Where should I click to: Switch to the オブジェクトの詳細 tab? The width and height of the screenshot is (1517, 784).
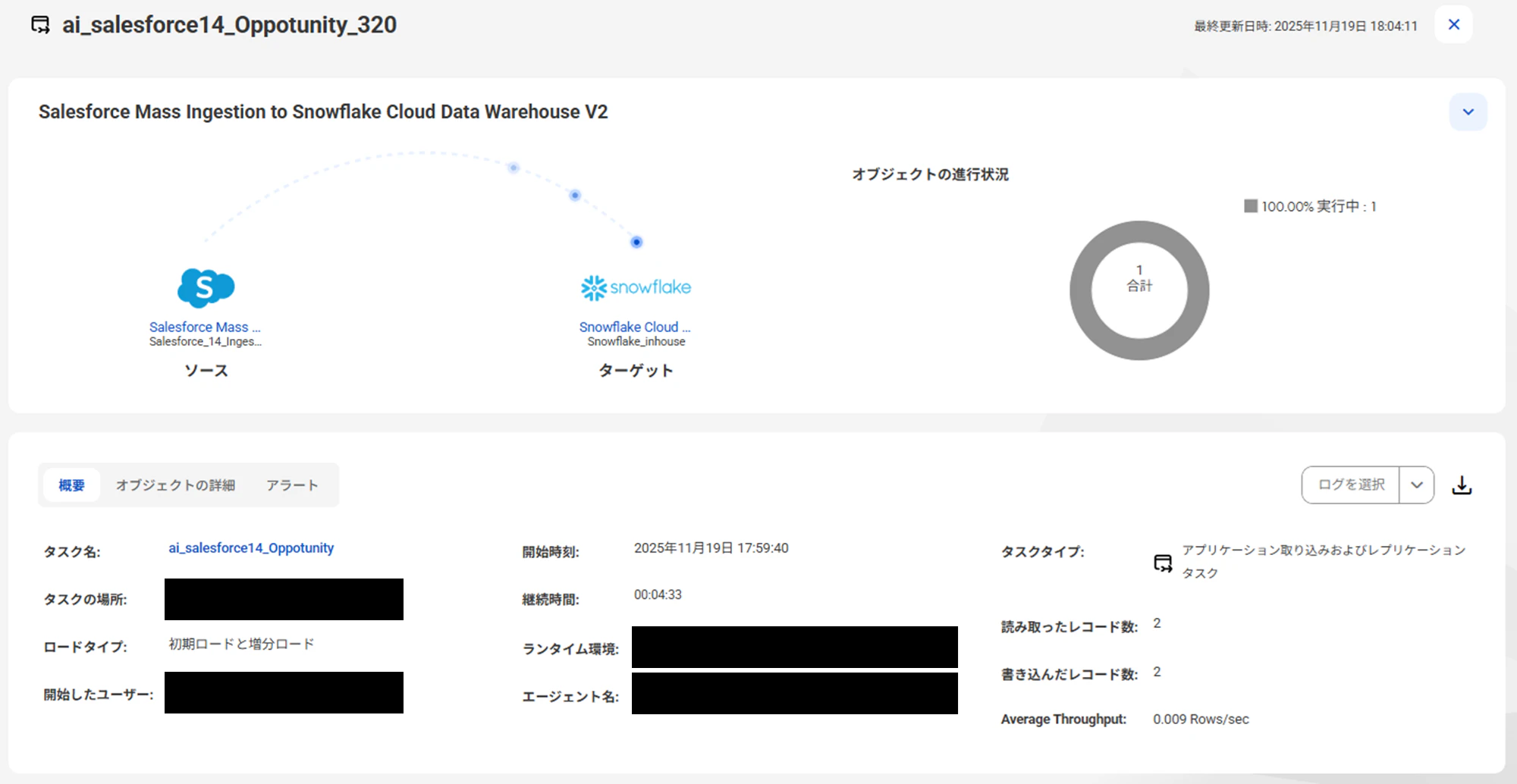[175, 485]
